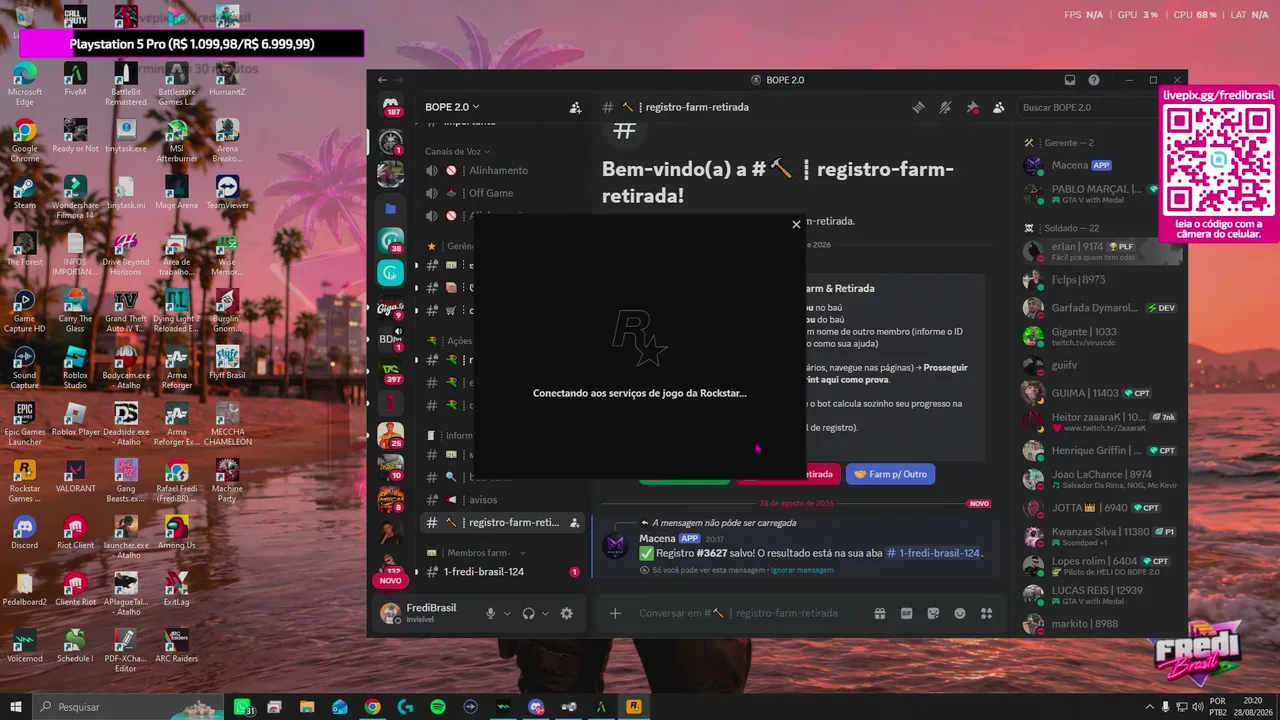Open headphone output options arrow
Viewport: 1280px width, 720px height.
coord(545,613)
